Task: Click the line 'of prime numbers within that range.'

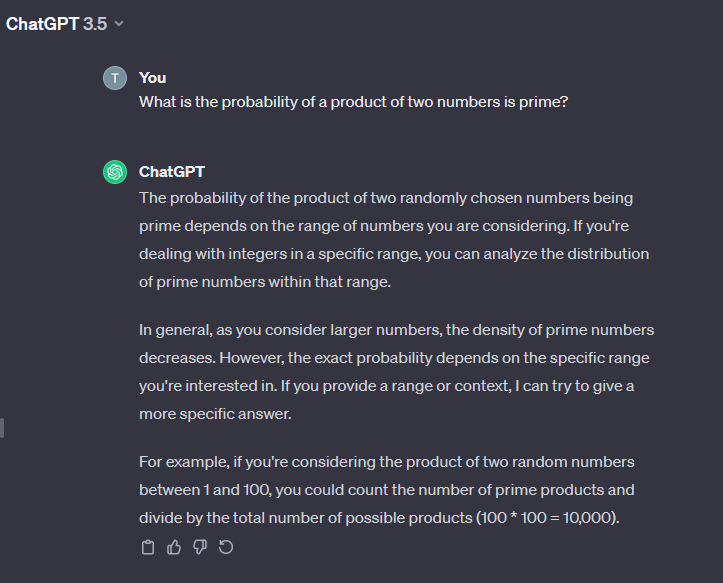Action: (x=265, y=282)
